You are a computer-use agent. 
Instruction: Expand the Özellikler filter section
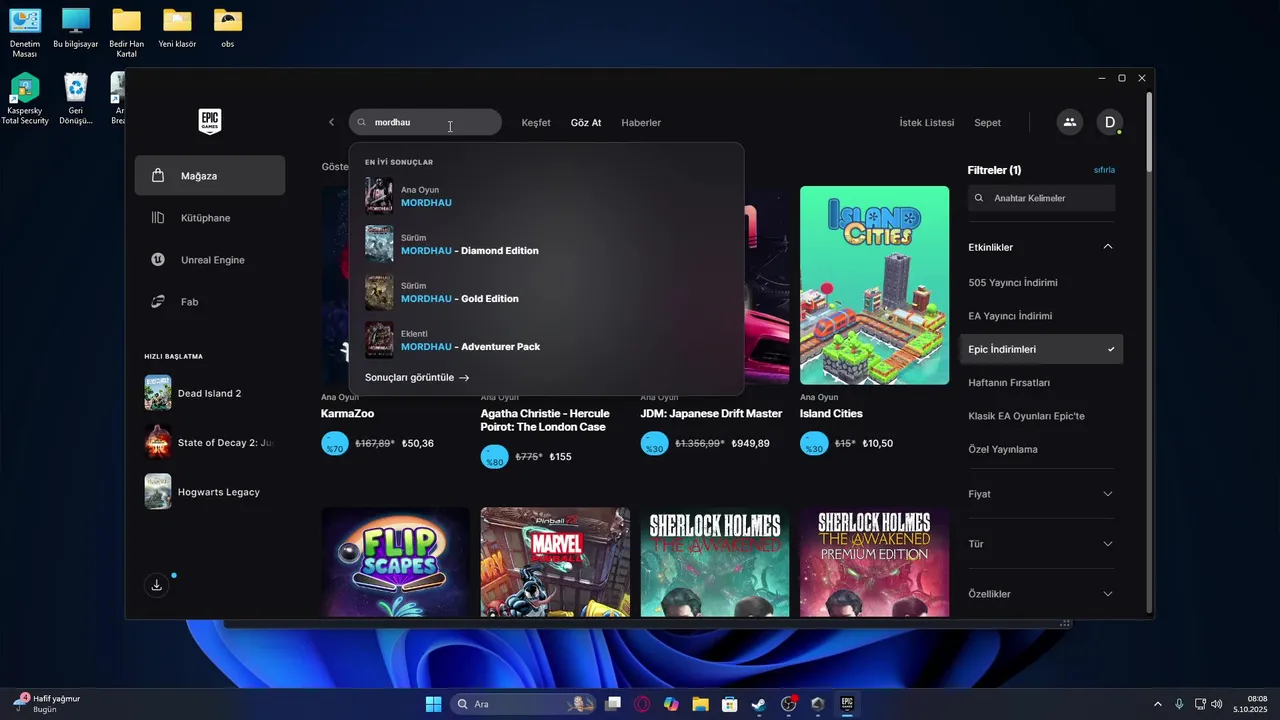(x=1040, y=594)
